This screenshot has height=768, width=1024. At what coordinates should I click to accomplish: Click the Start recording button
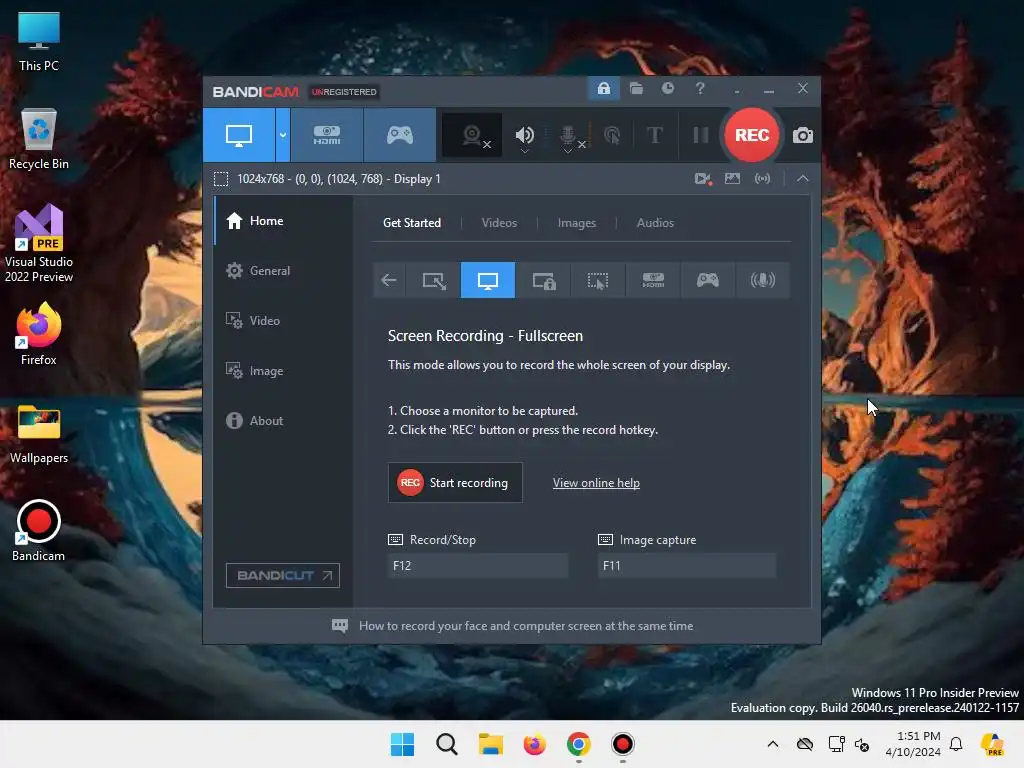coord(455,483)
